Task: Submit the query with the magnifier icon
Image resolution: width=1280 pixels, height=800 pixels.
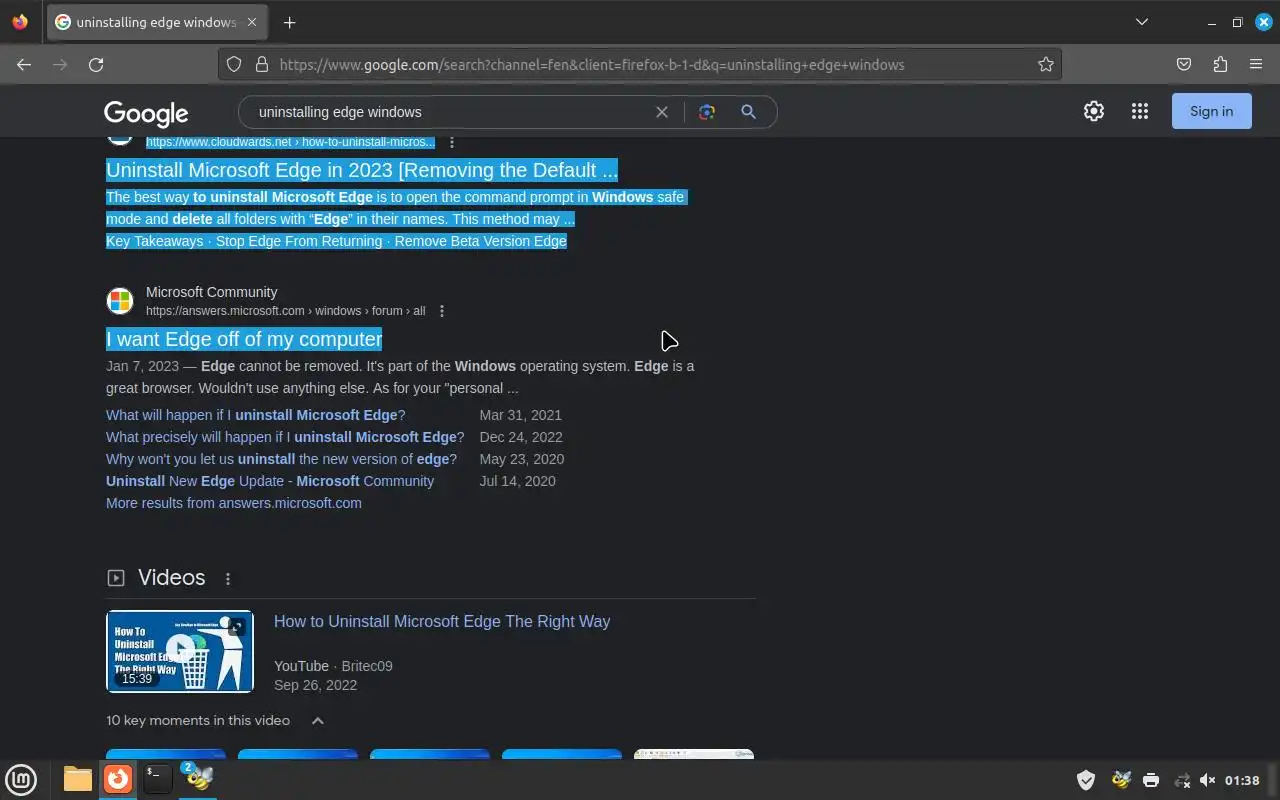Action: (748, 112)
